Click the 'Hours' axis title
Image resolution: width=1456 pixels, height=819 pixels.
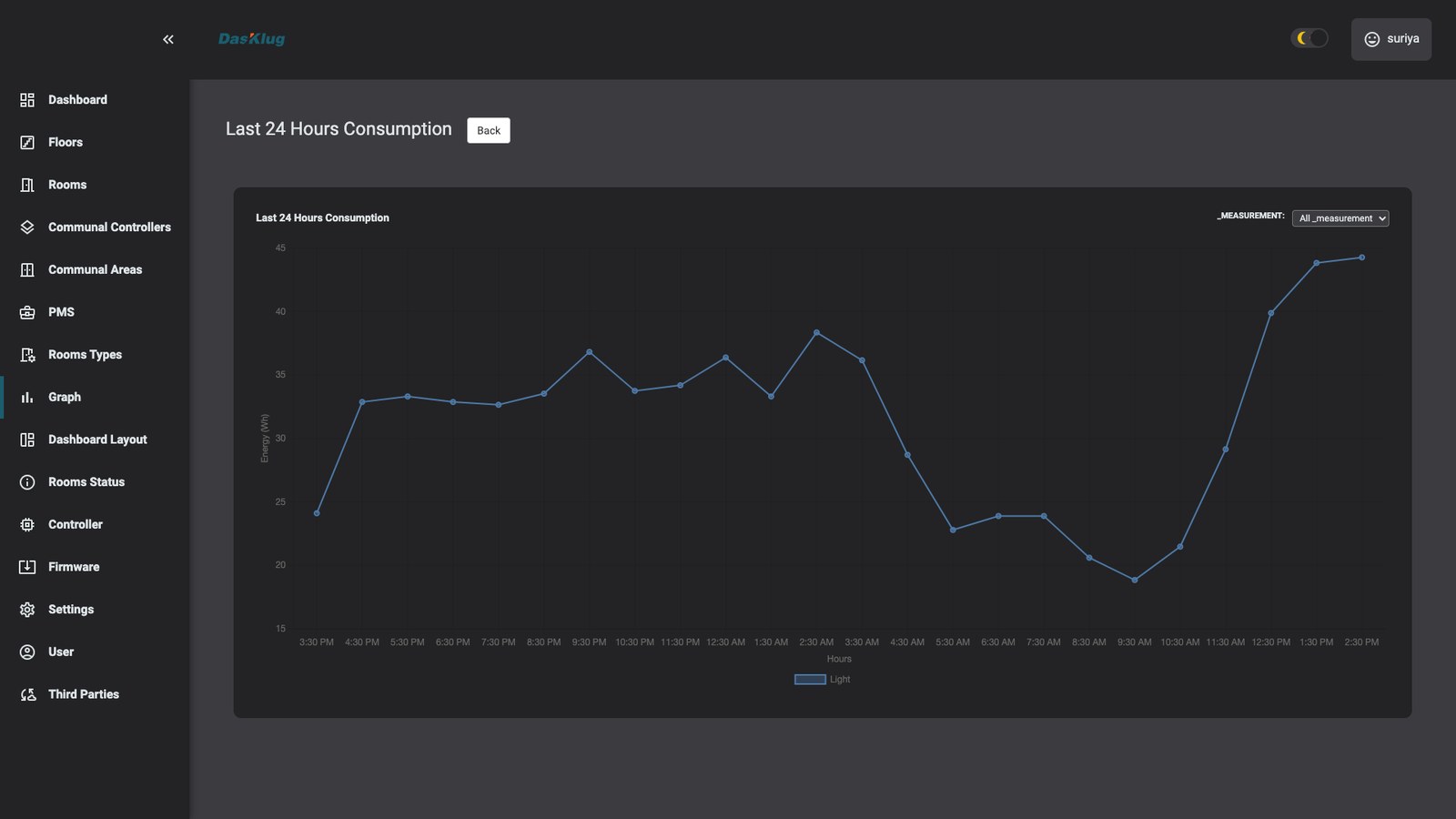(839, 659)
